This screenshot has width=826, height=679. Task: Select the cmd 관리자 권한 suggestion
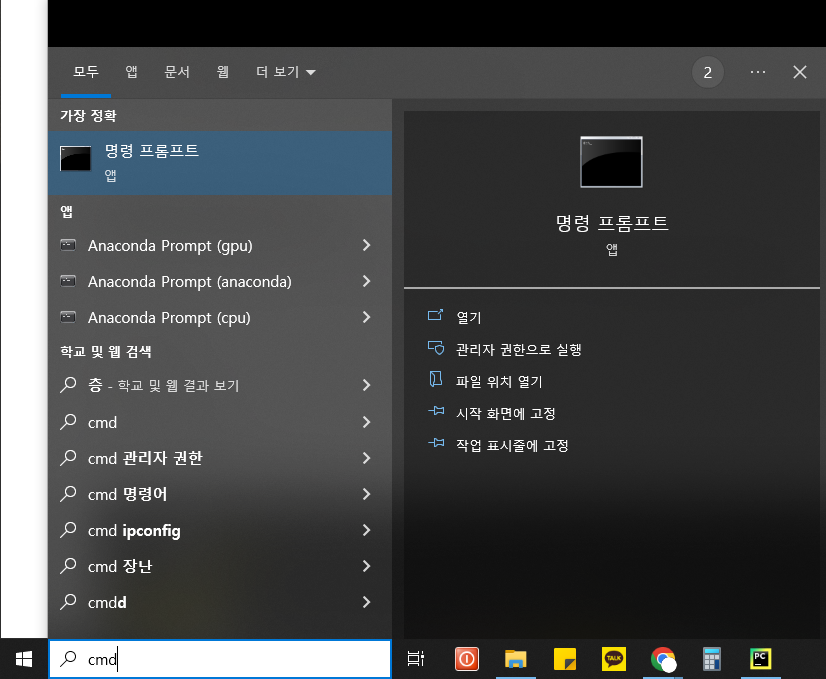tap(220, 458)
